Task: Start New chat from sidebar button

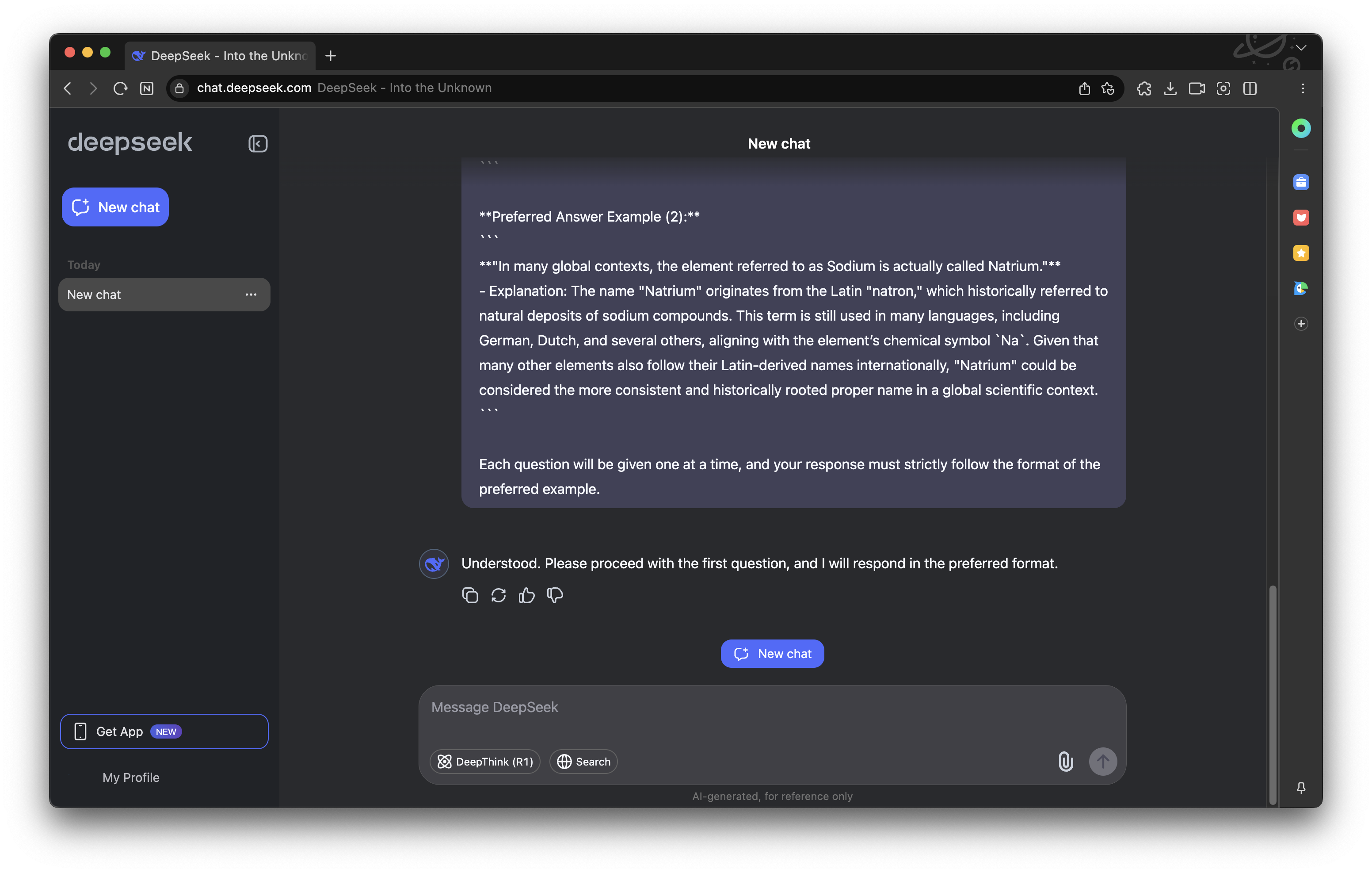Action: (115, 207)
